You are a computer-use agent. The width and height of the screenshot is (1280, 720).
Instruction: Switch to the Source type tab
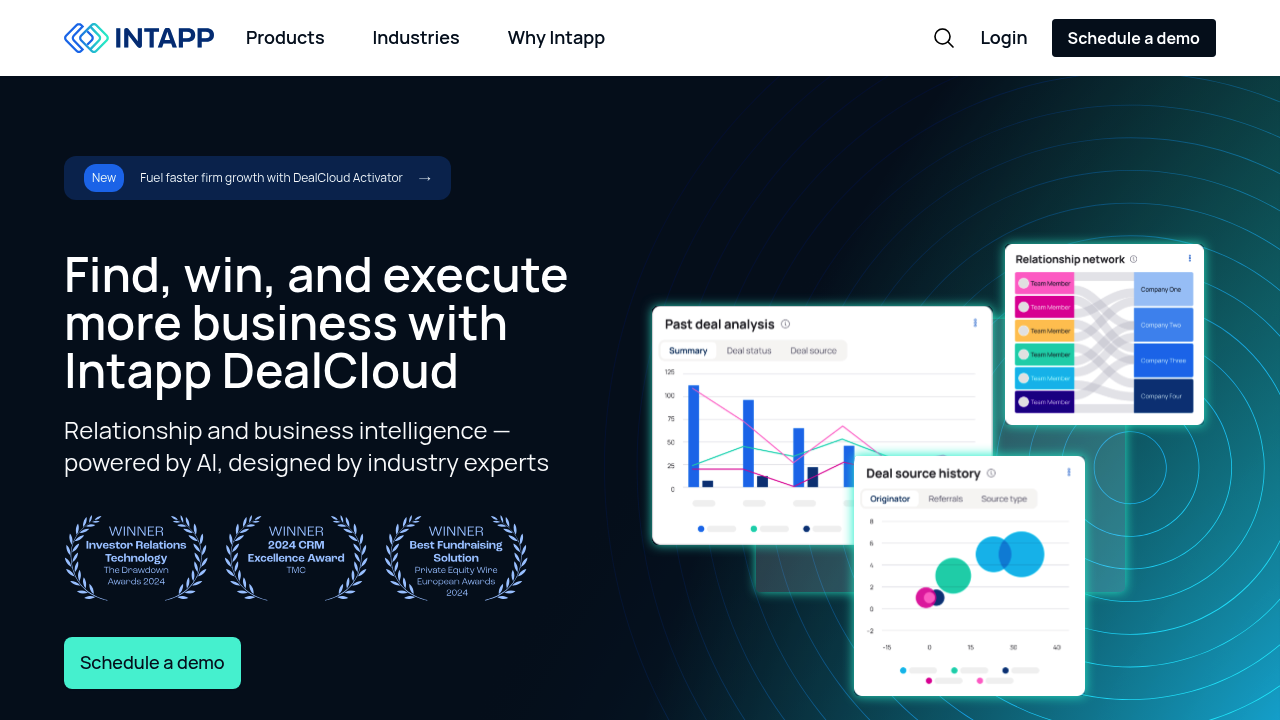click(1004, 498)
